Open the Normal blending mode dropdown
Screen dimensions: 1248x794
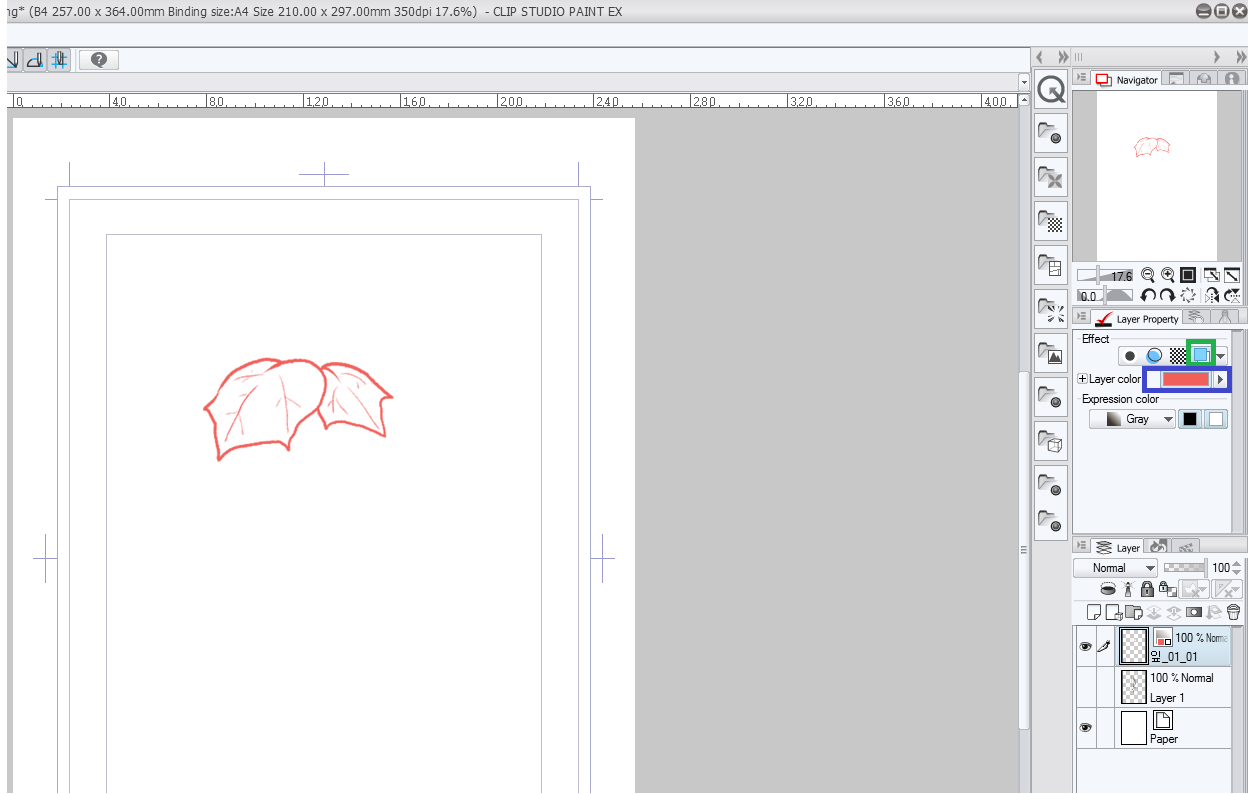click(1116, 568)
